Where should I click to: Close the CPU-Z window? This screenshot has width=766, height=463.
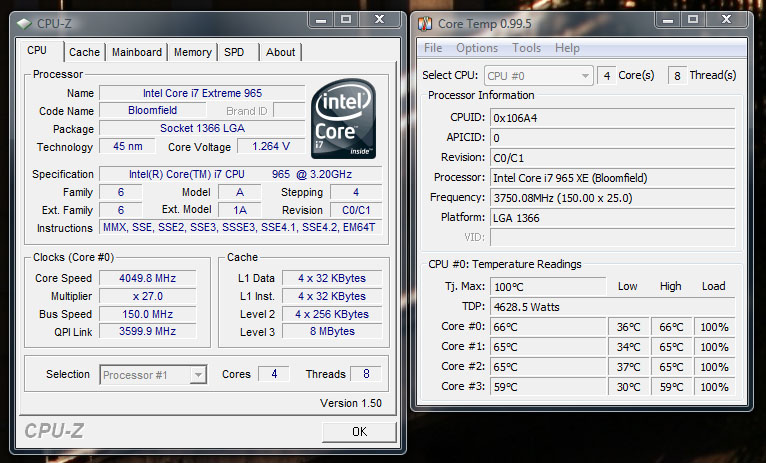tap(380, 20)
